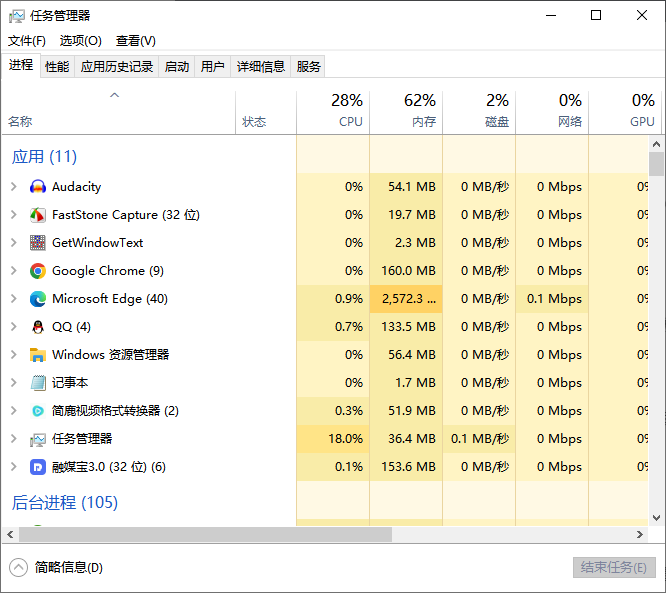Image resolution: width=666 pixels, height=593 pixels.
Task: Click the QQ penguin icon
Action: [38, 327]
